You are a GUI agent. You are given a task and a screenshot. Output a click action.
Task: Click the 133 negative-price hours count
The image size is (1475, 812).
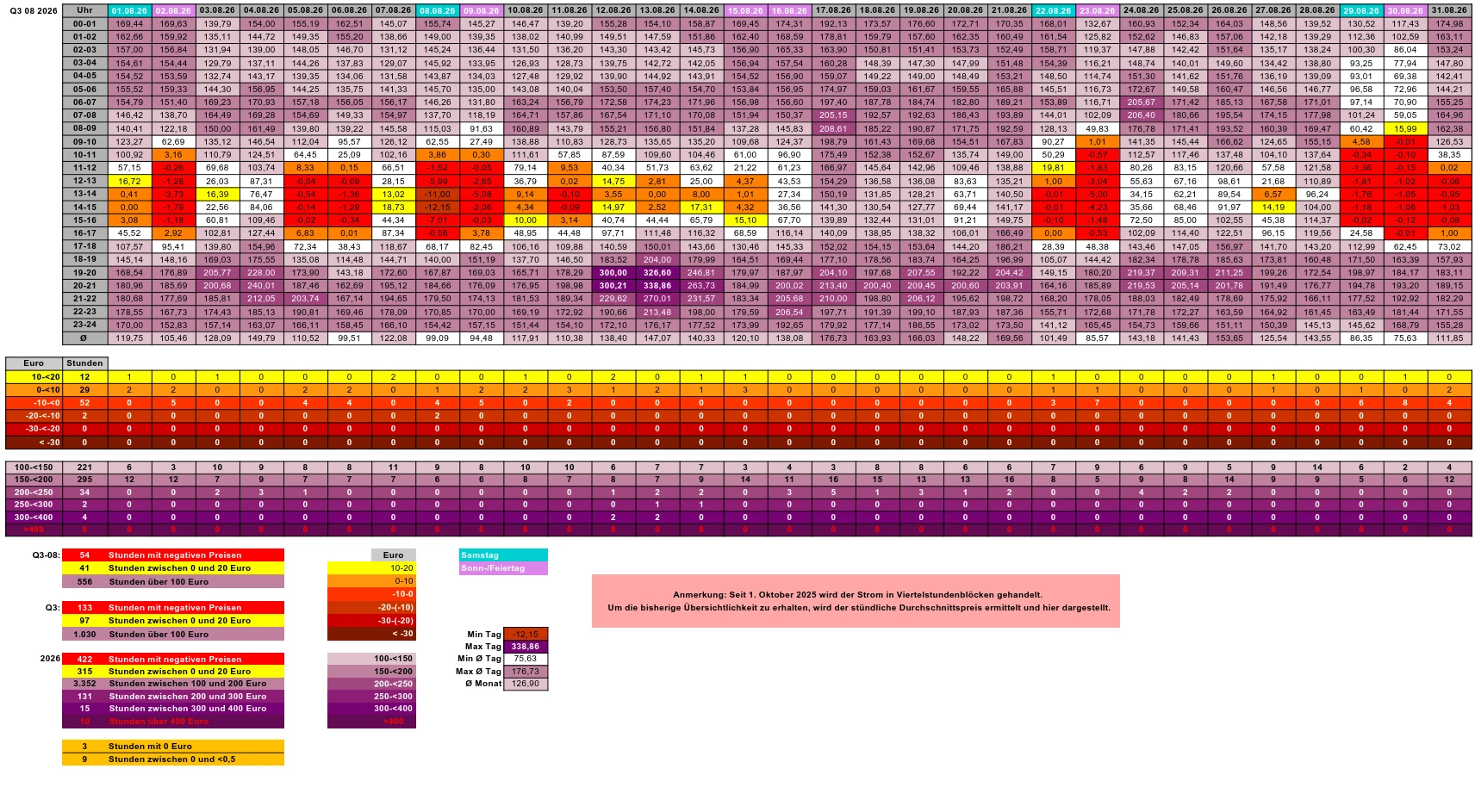click(x=84, y=608)
